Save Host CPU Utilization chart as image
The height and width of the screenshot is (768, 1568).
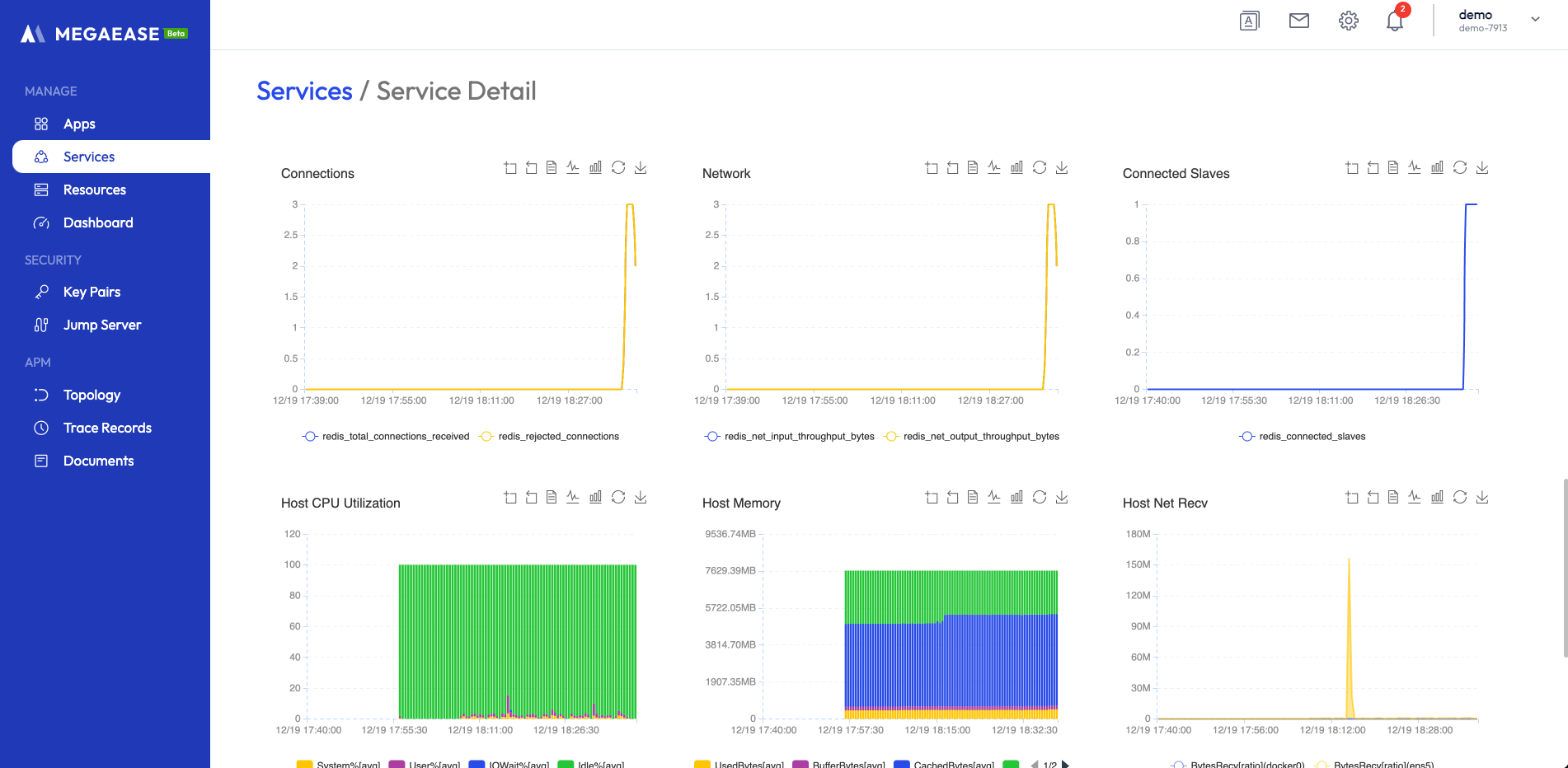(x=641, y=497)
